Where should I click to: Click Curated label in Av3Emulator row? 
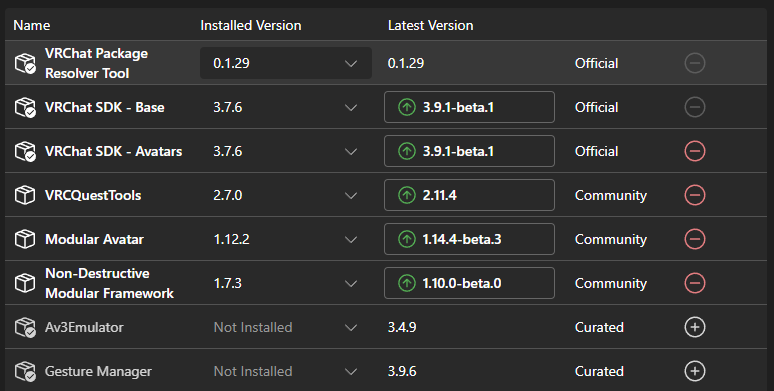coord(599,327)
